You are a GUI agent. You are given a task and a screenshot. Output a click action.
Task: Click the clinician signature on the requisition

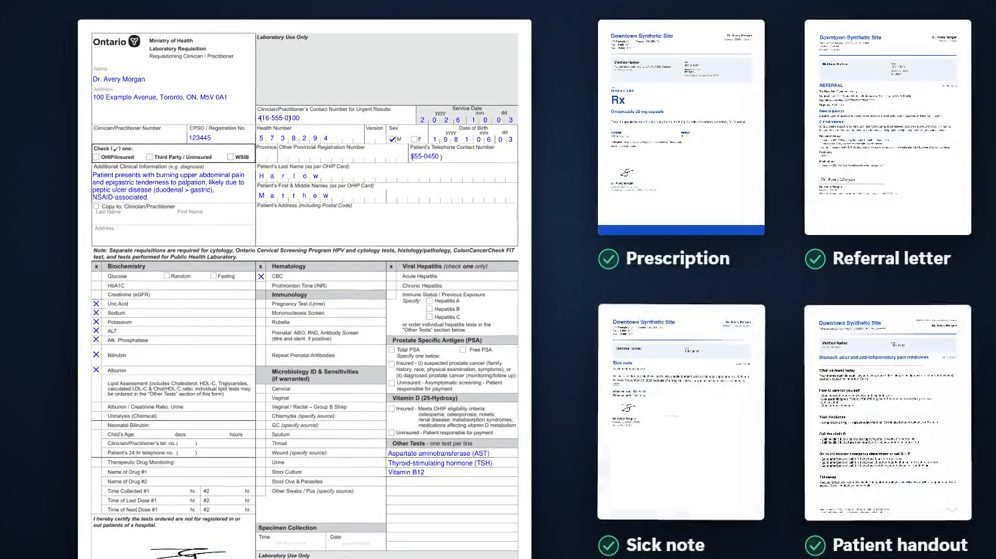[x=188, y=552]
